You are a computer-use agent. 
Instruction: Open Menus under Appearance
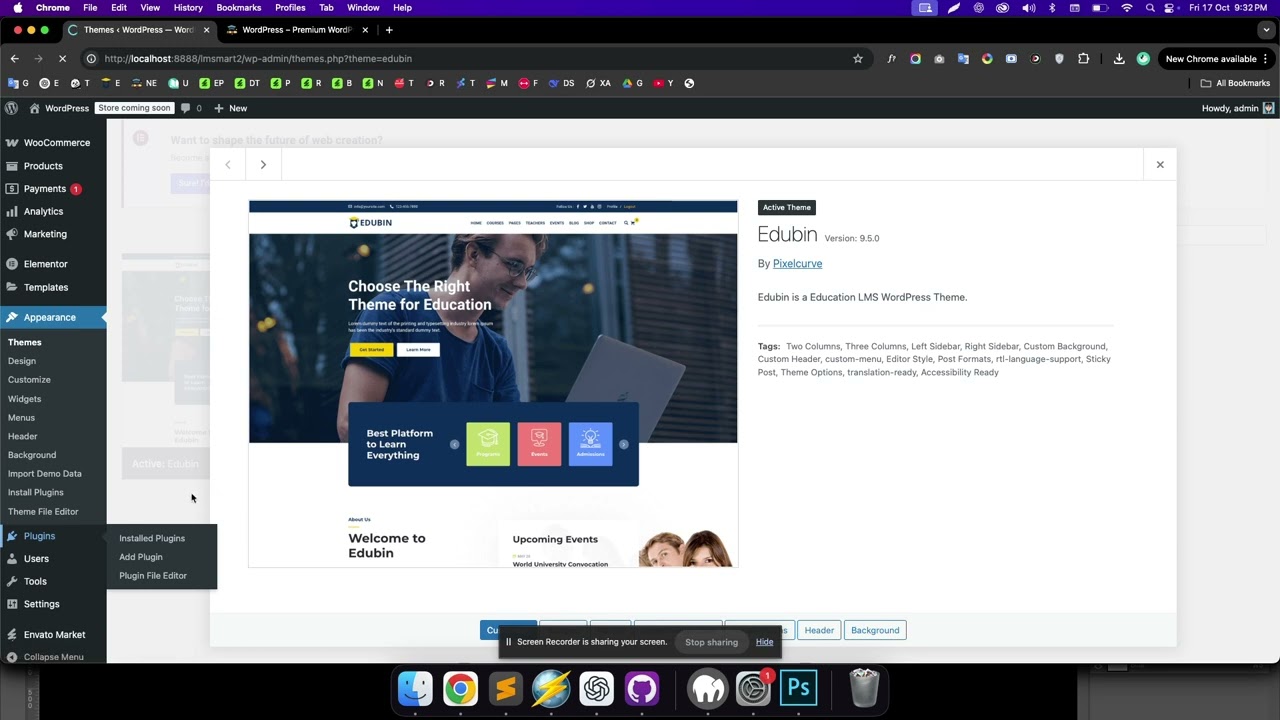pyautogui.click(x=21, y=418)
